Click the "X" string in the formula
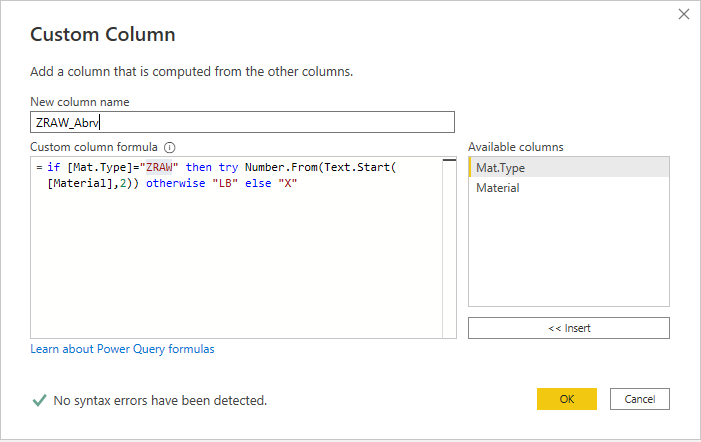 click(x=287, y=183)
